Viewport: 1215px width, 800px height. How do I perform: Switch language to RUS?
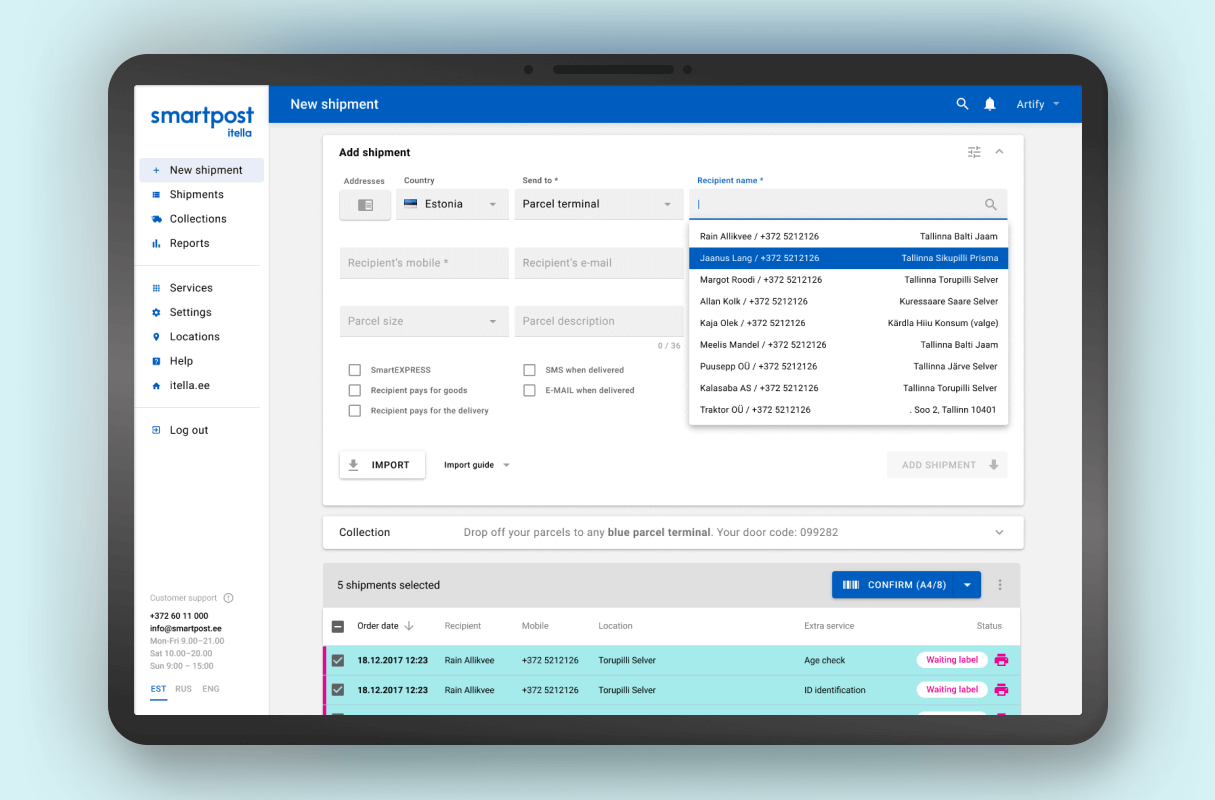(183, 689)
